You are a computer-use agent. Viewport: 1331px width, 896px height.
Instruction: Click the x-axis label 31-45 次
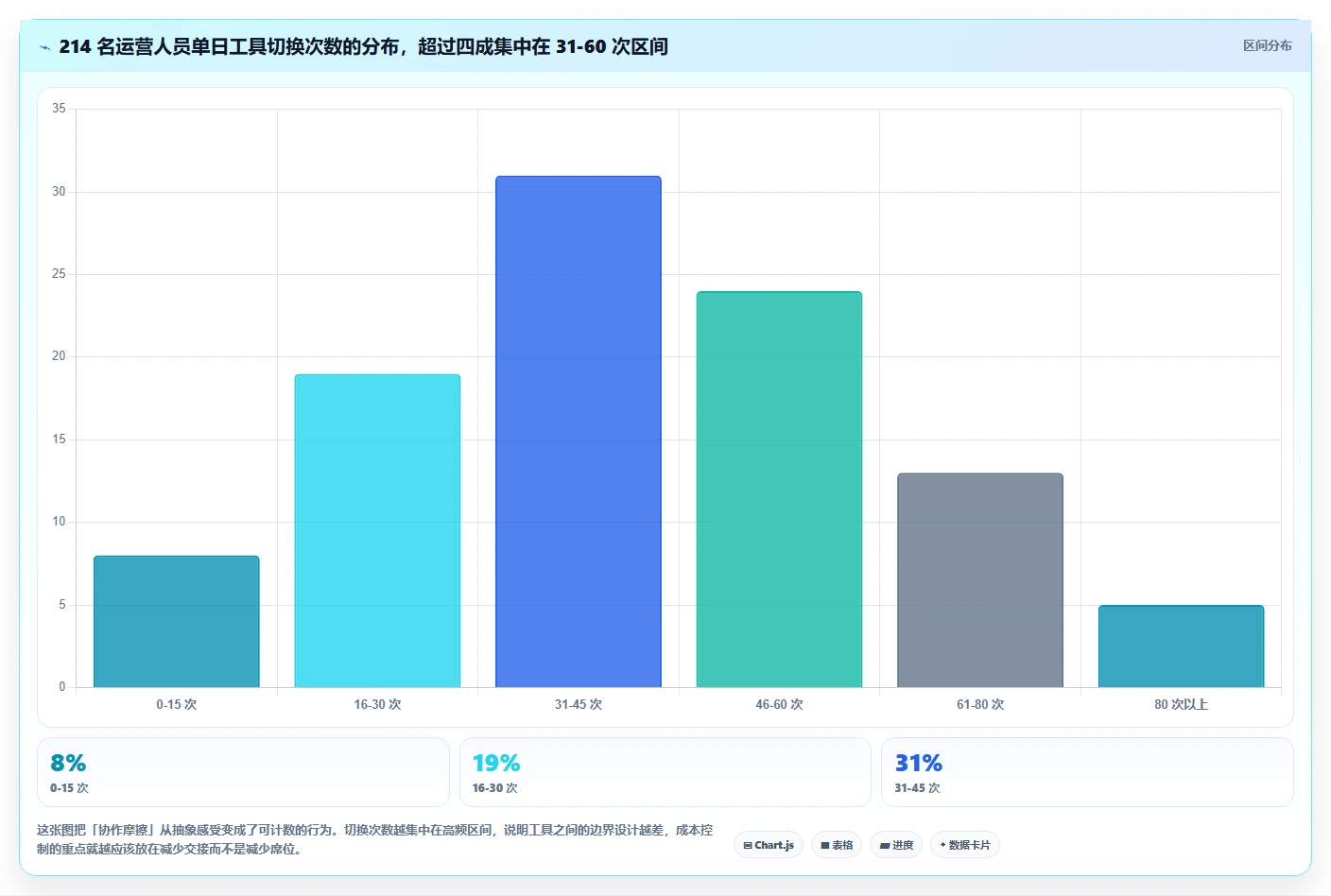[x=579, y=704]
